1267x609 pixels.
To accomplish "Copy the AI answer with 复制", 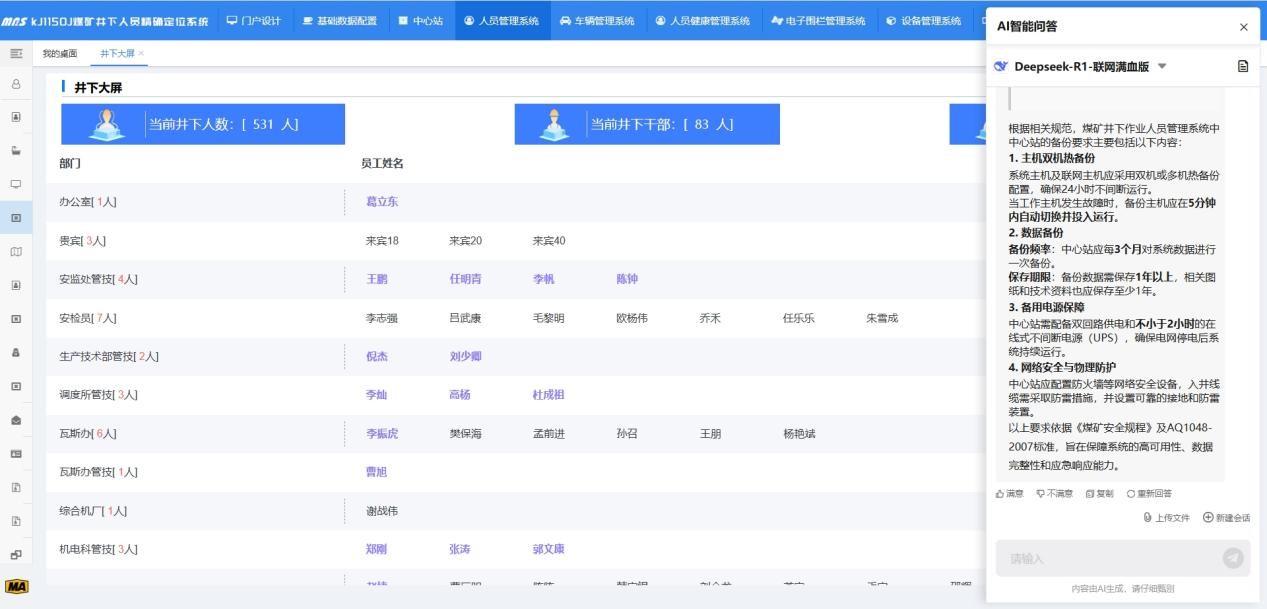I will 1099,493.
